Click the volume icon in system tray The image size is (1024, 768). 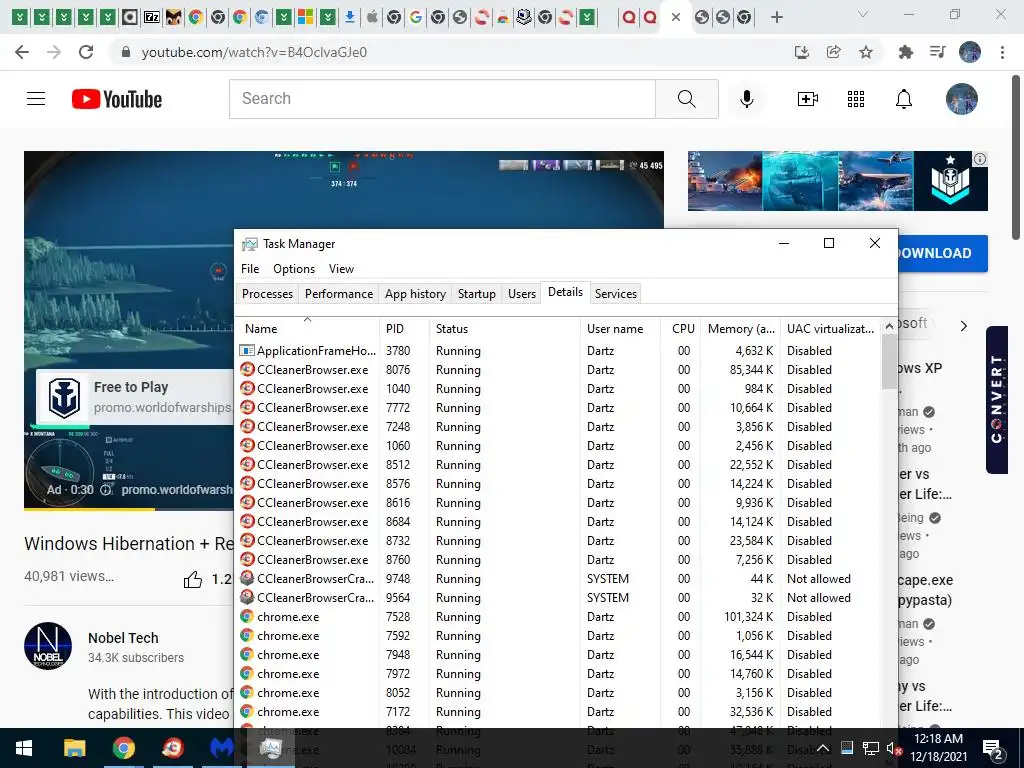pos(893,748)
